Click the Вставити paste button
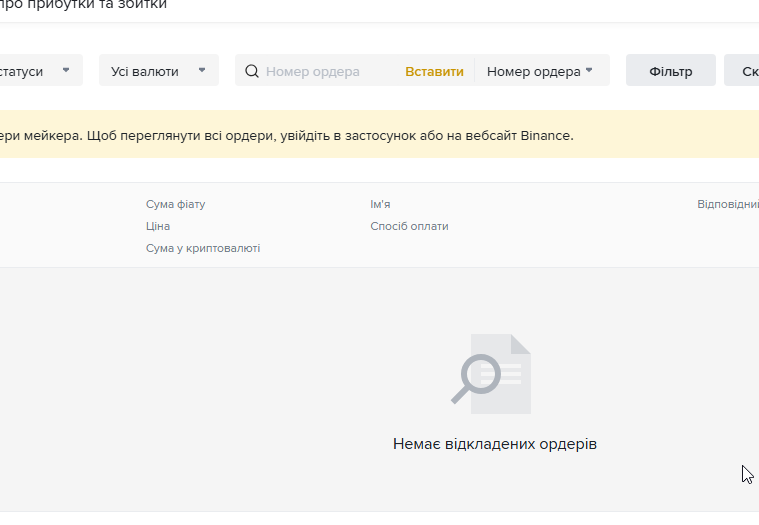 (x=434, y=72)
